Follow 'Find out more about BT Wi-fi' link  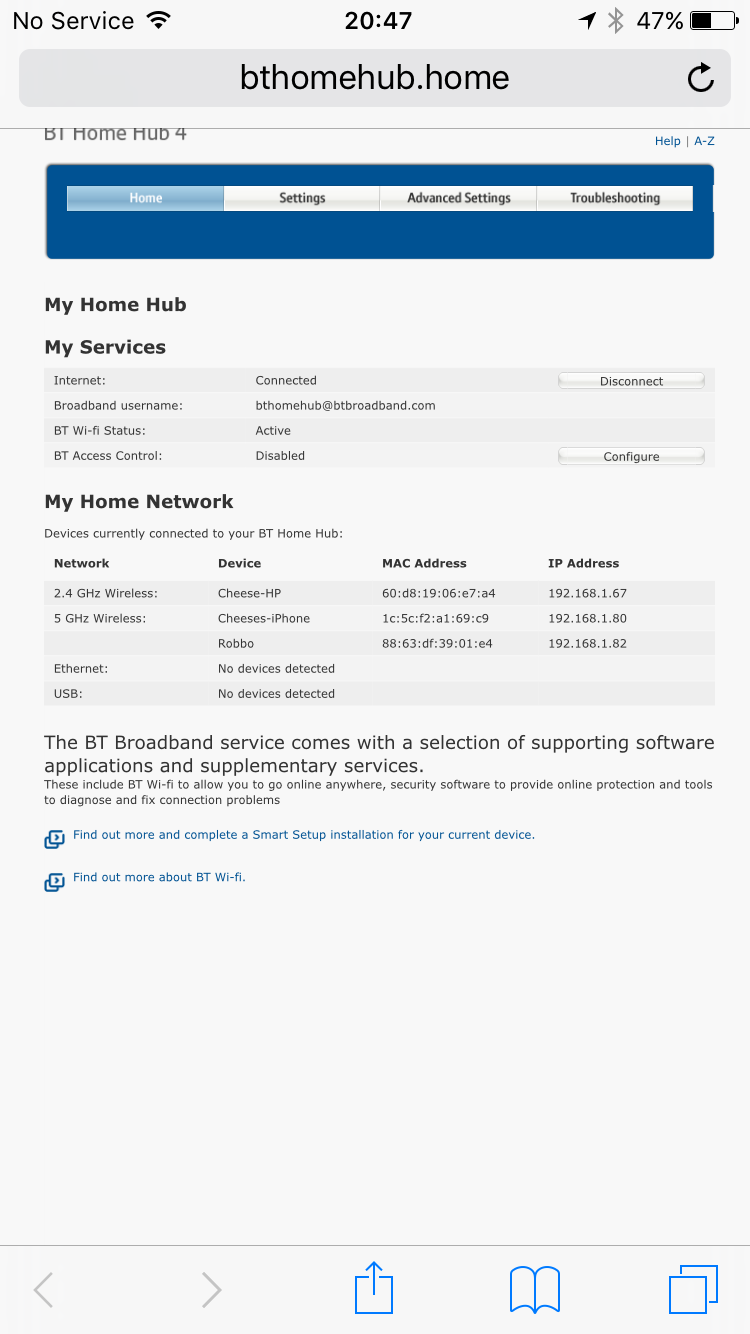click(x=159, y=877)
